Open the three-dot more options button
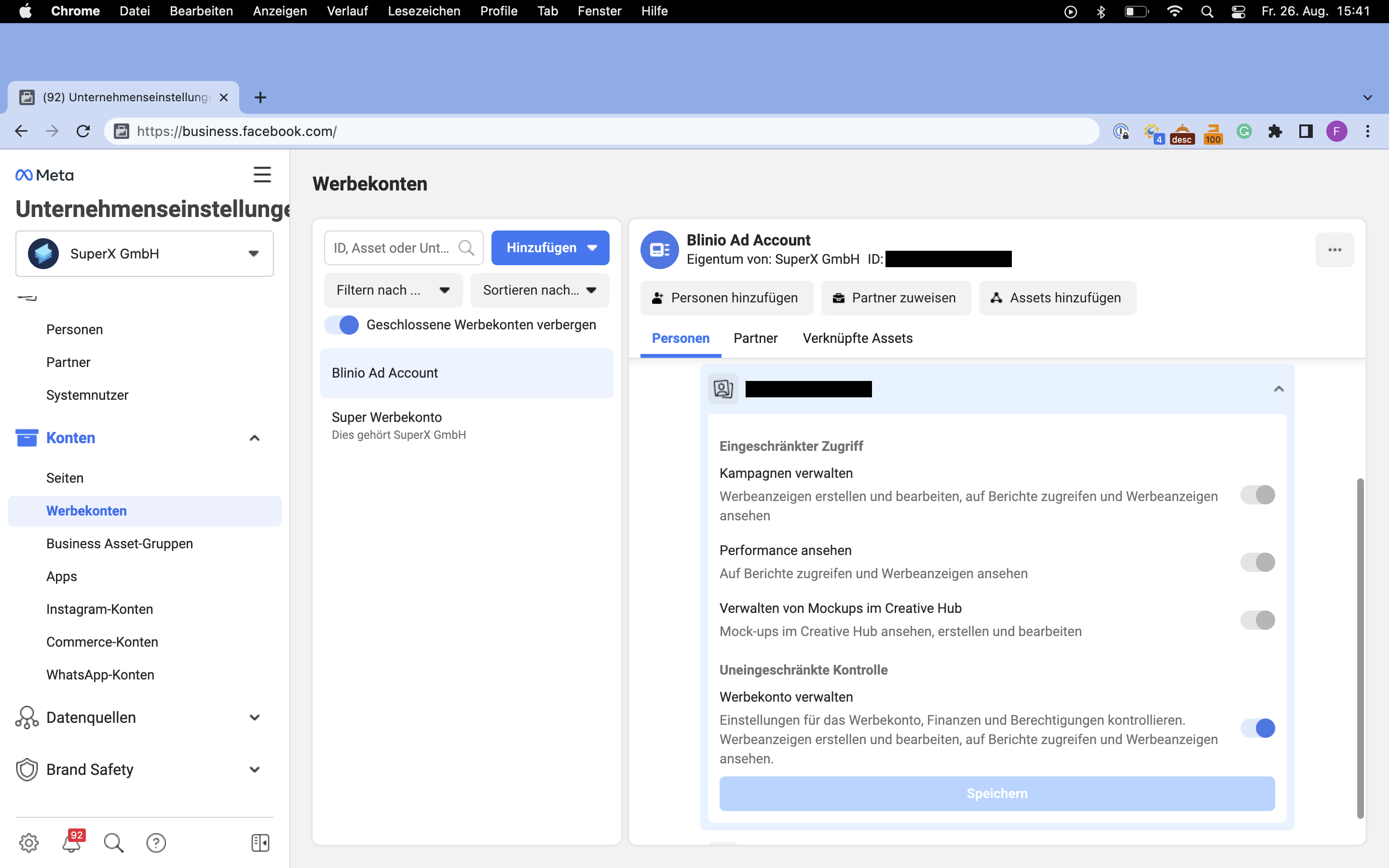 [x=1335, y=250]
